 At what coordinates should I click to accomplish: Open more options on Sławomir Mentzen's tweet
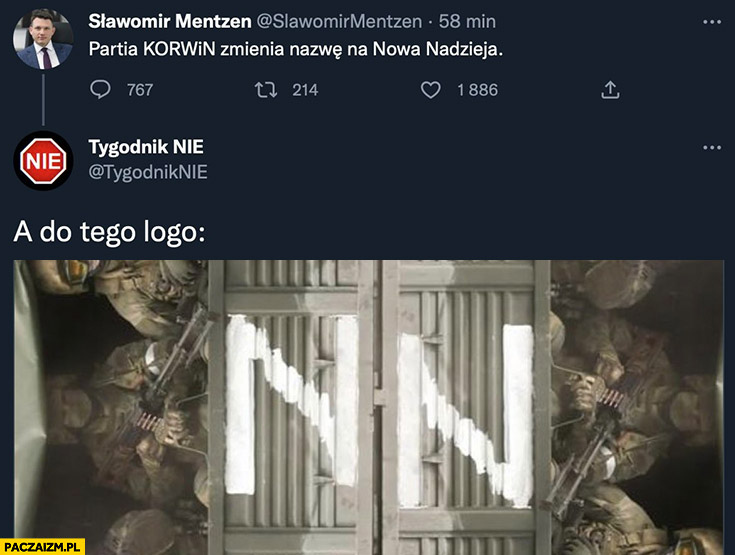pyautogui.click(x=712, y=22)
